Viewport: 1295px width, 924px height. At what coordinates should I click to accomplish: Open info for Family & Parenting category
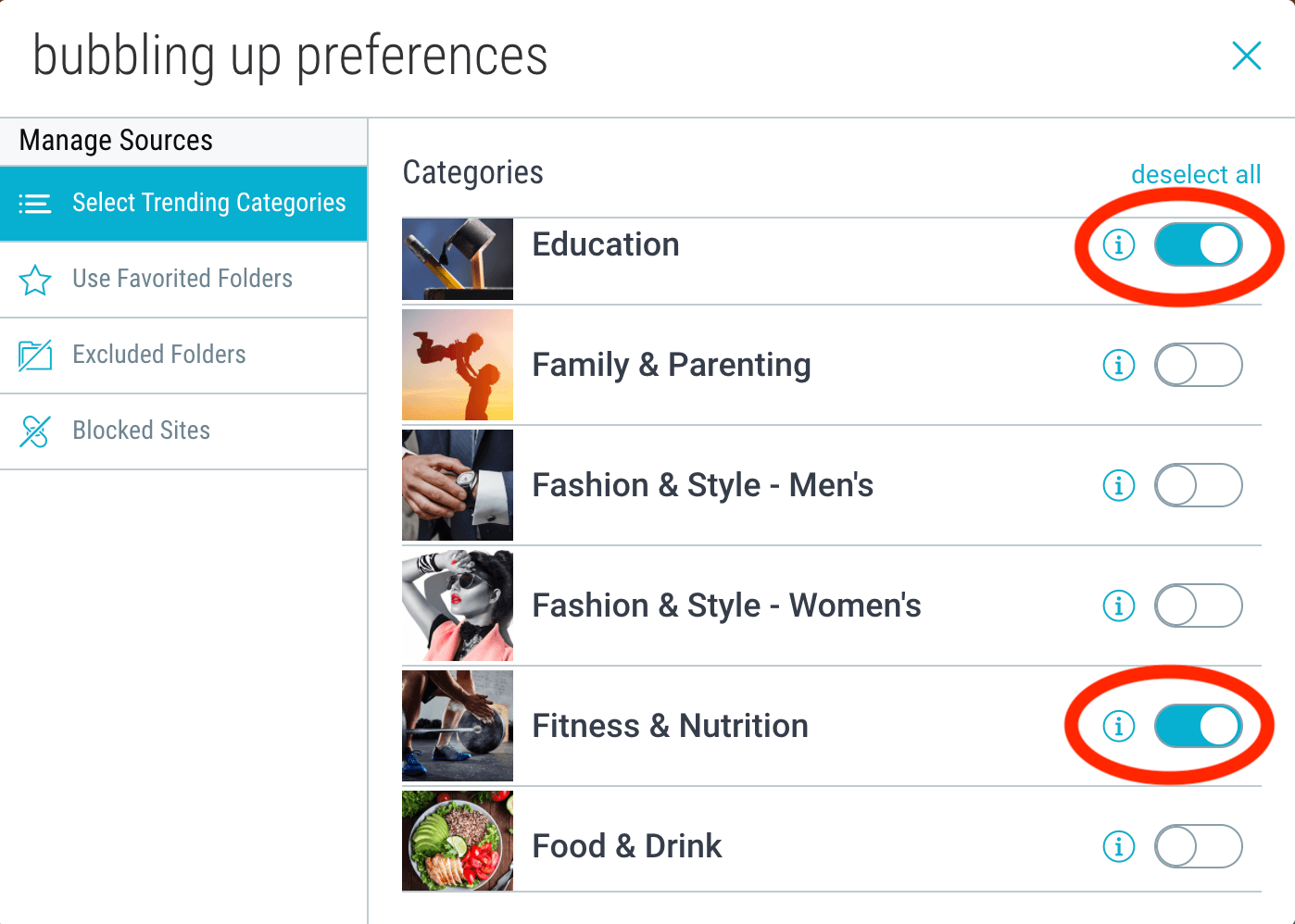[x=1119, y=365]
